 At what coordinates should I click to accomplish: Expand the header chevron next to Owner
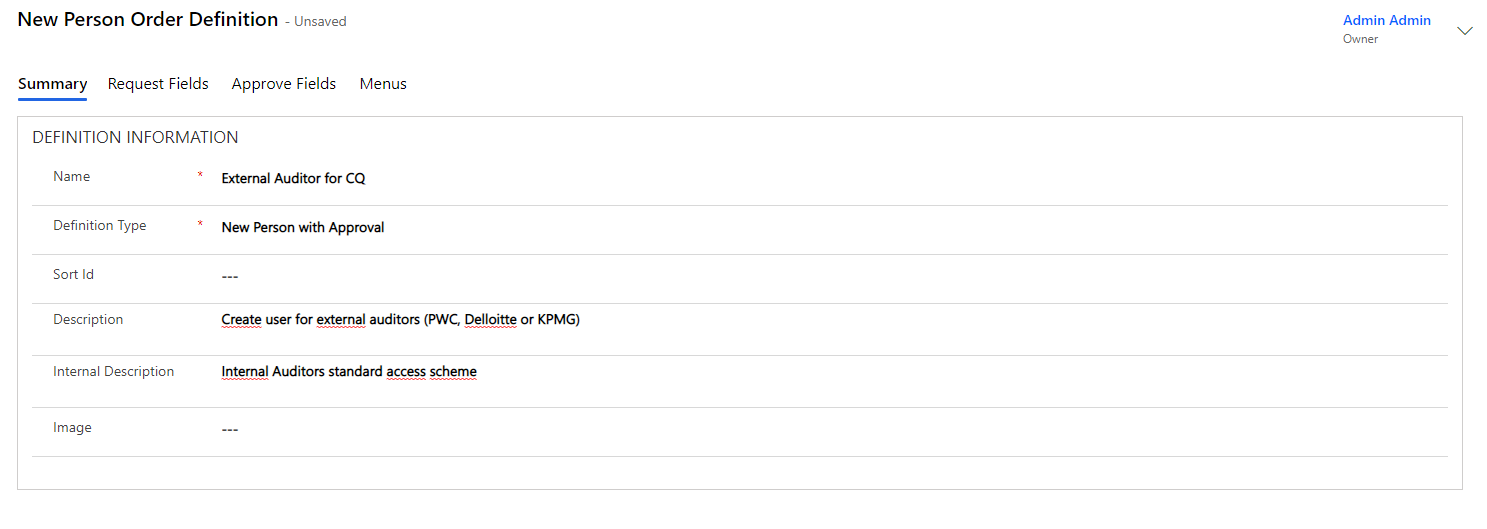(x=1465, y=31)
